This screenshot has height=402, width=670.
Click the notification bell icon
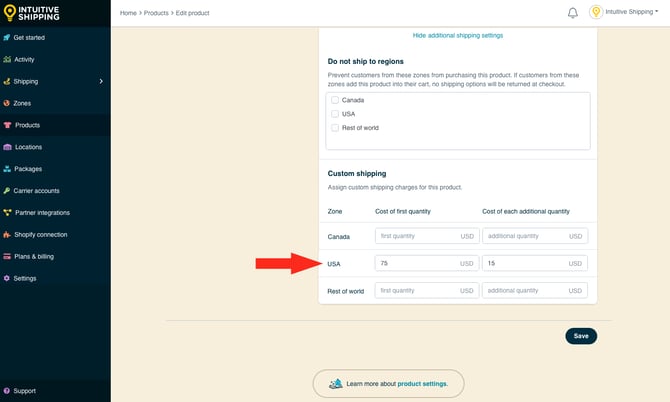click(x=573, y=13)
